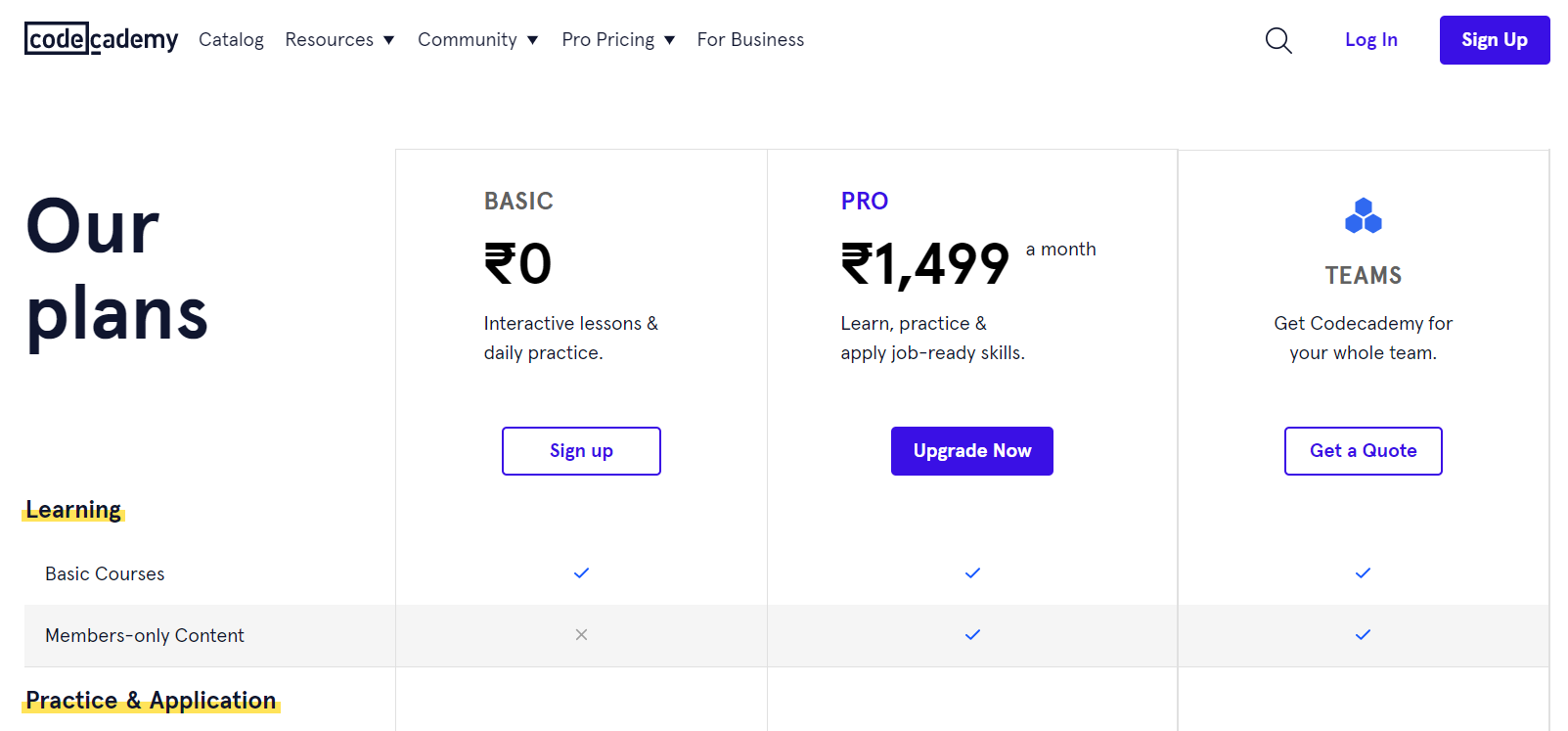
Task: Click Members-only Content checkmark under Teams
Action: (x=1363, y=635)
